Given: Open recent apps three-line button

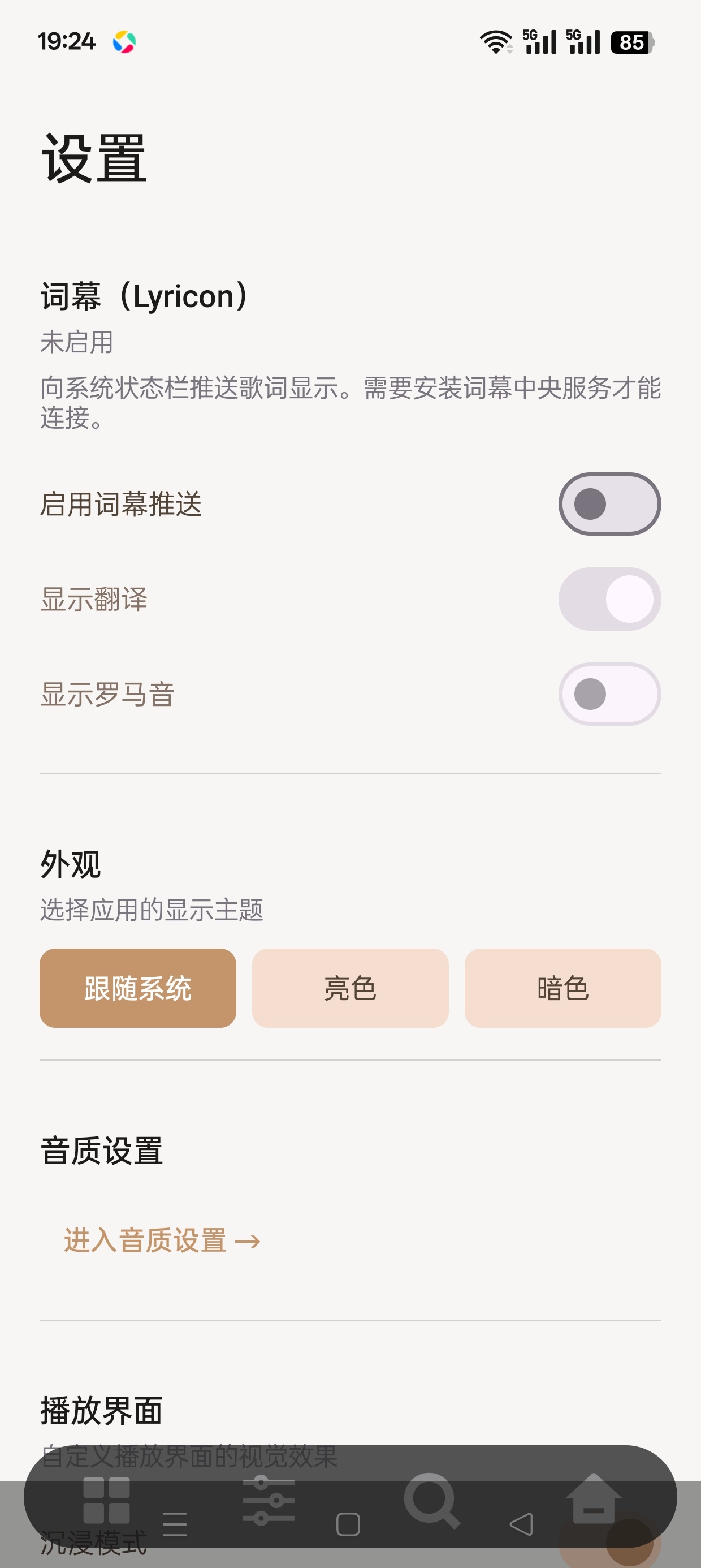Looking at the screenshot, I should click(175, 1524).
